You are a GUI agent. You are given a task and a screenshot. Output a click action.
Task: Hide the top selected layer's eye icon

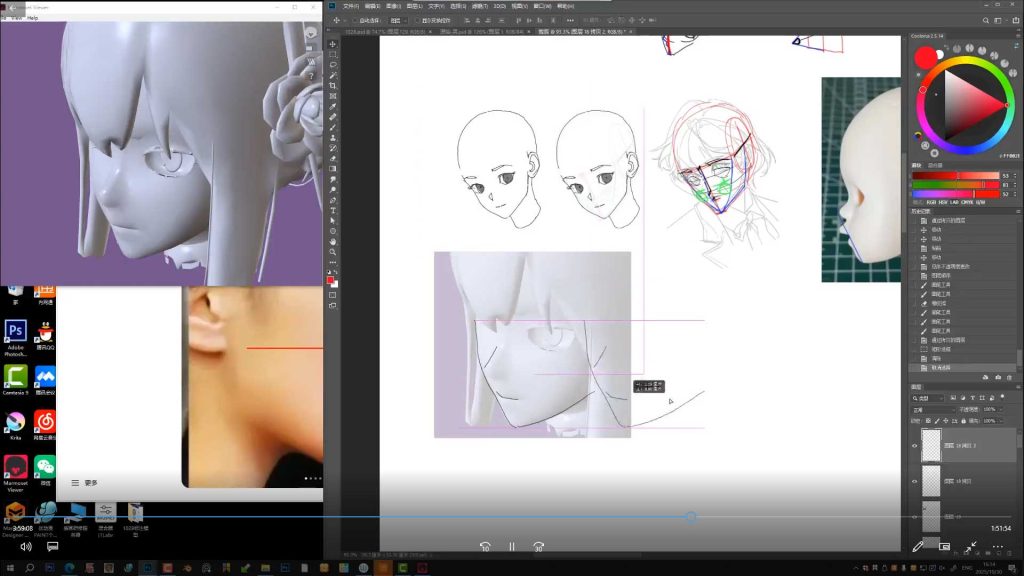pos(914,446)
